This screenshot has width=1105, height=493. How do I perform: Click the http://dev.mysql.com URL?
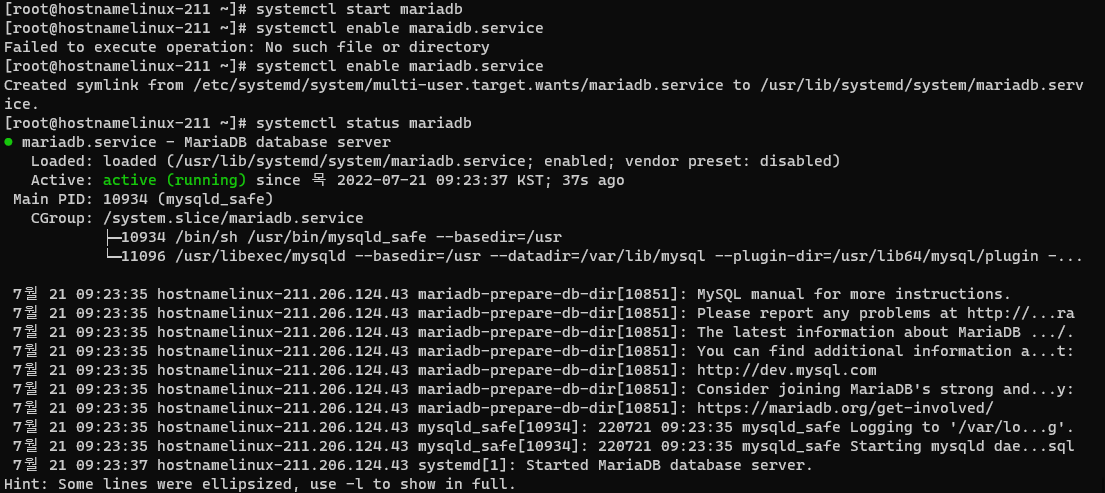pyautogui.click(x=786, y=370)
